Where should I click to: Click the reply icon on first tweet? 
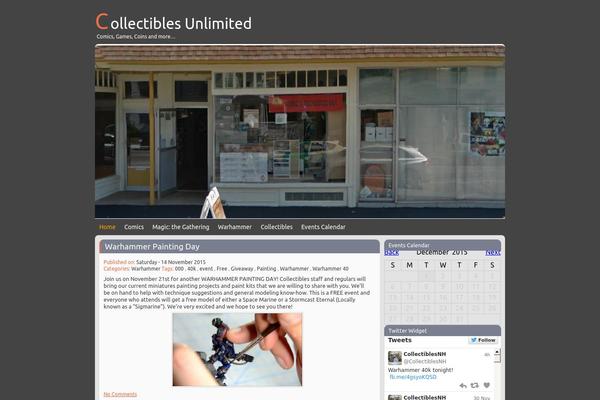pyautogui.click(x=463, y=385)
